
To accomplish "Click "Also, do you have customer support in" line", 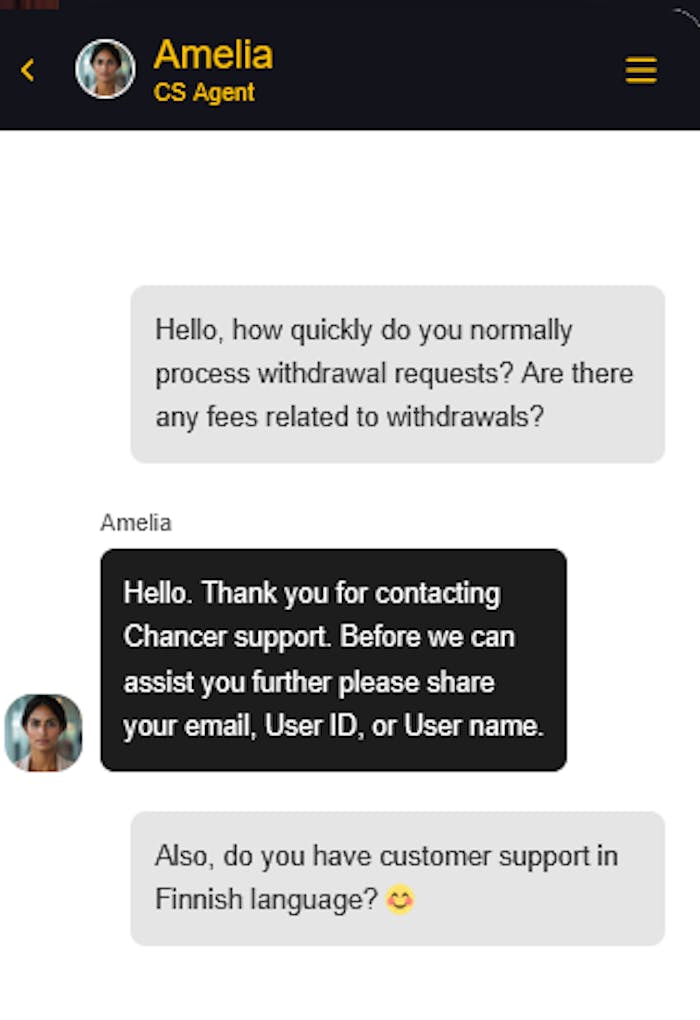I will 386,856.
